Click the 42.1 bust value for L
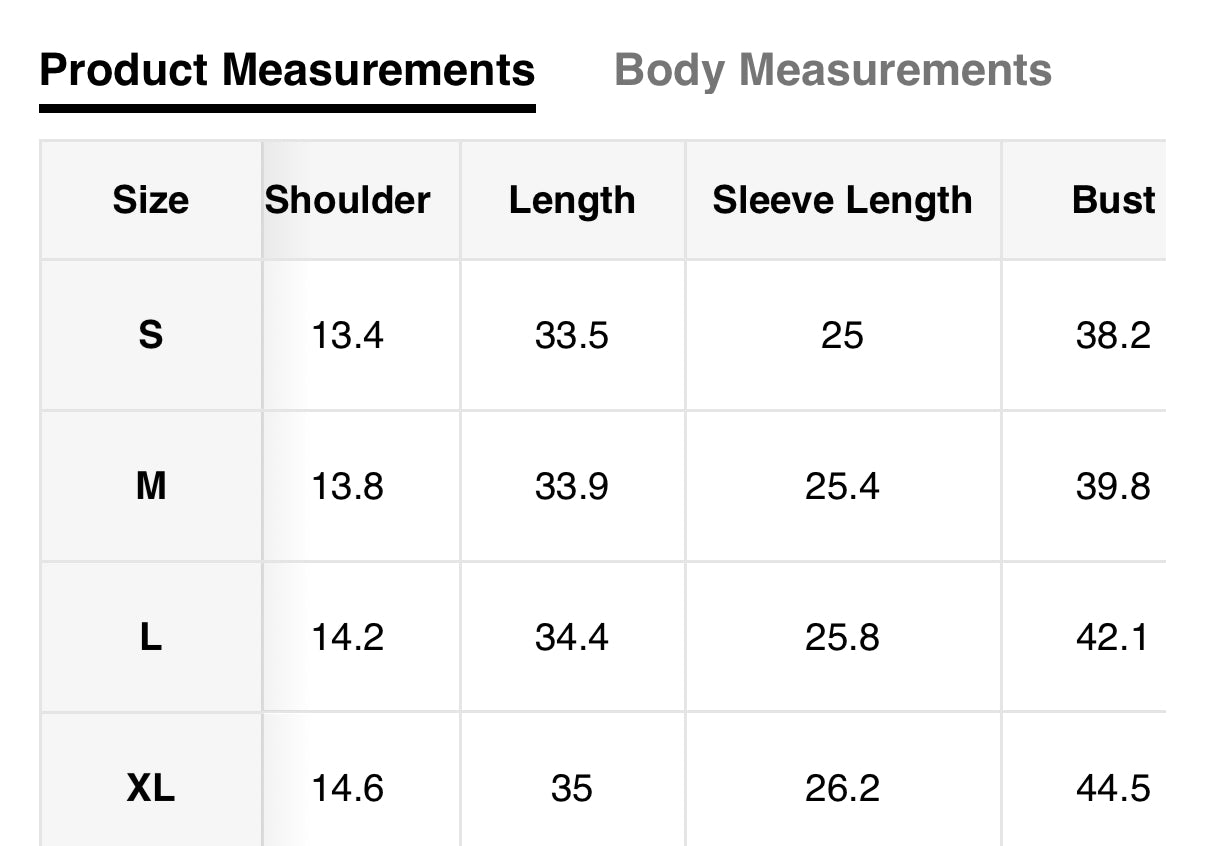 click(x=1113, y=637)
